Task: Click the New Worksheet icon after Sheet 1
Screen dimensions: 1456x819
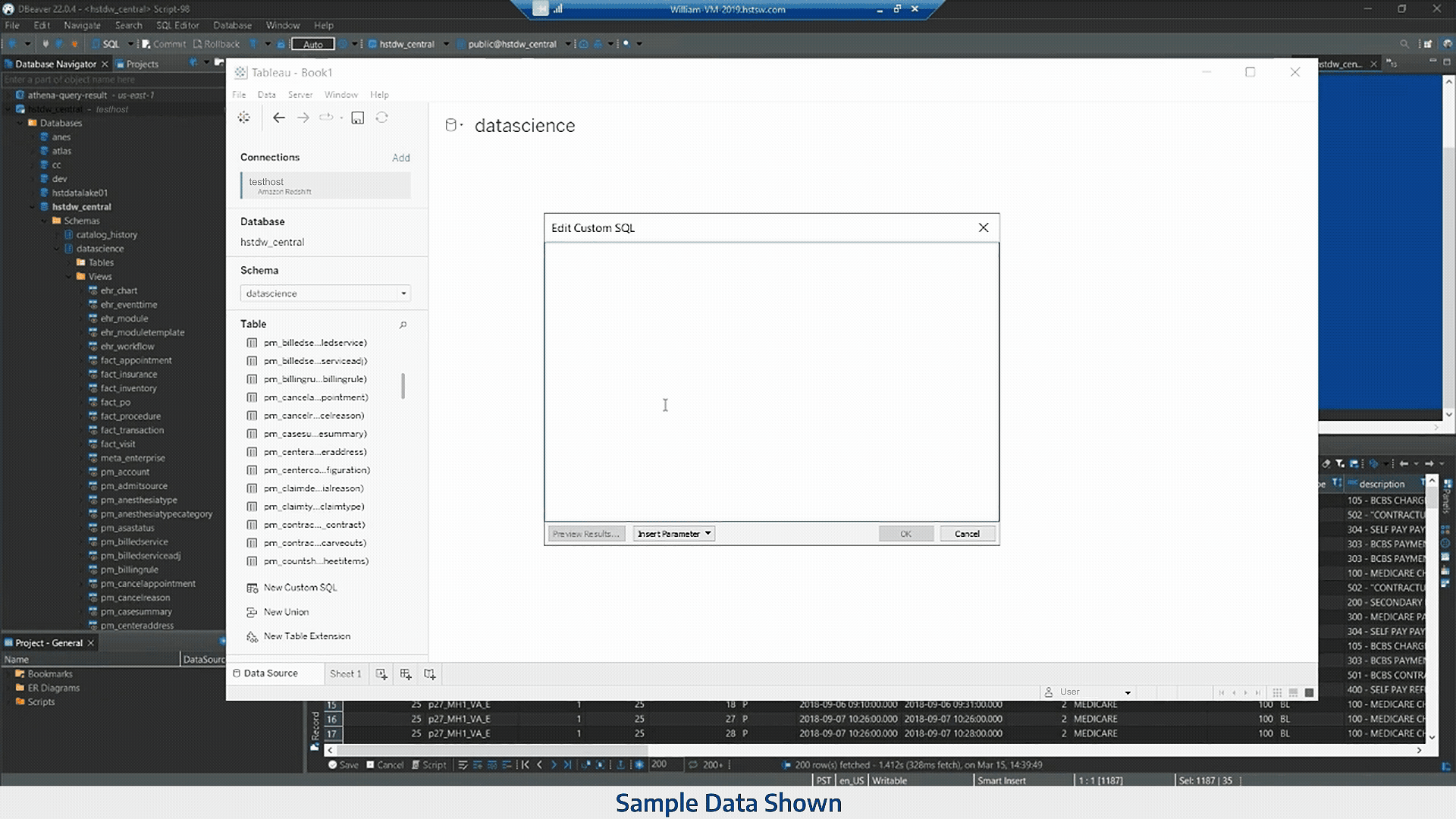Action: click(381, 673)
